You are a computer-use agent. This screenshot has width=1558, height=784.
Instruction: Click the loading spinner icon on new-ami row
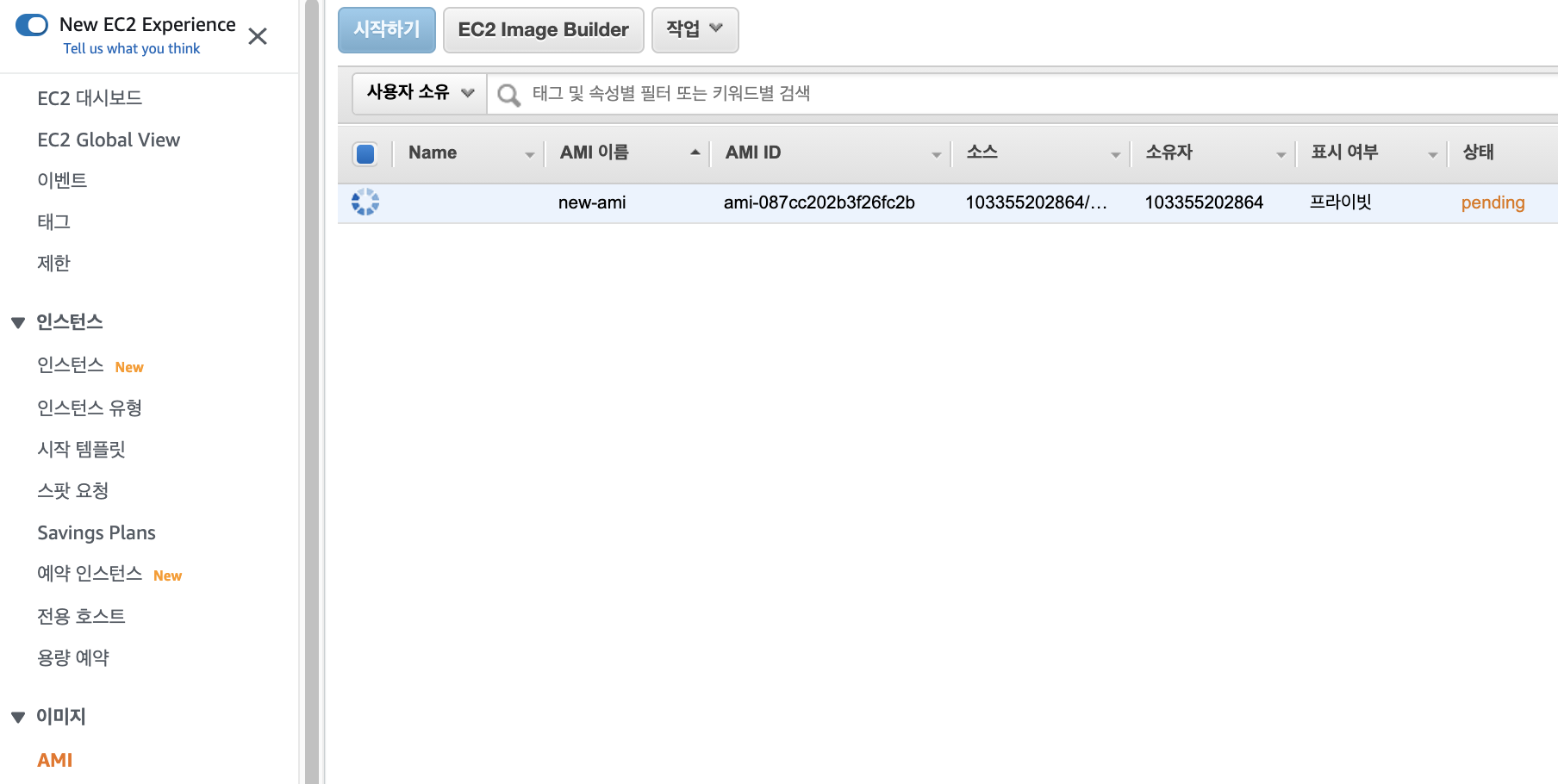[365, 202]
